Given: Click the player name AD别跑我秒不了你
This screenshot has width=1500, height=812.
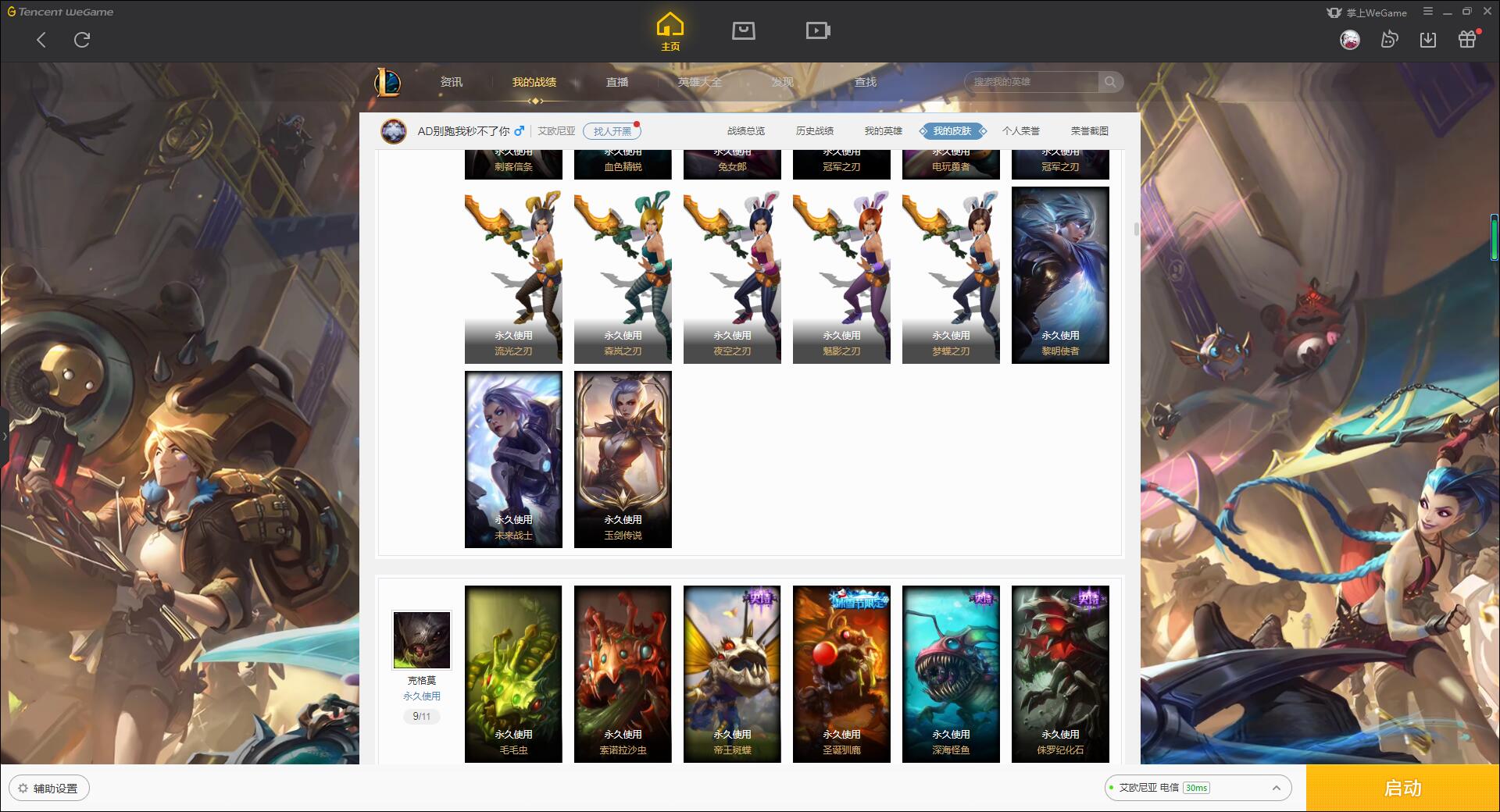Looking at the screenshot, I should [x=463, y=131].
